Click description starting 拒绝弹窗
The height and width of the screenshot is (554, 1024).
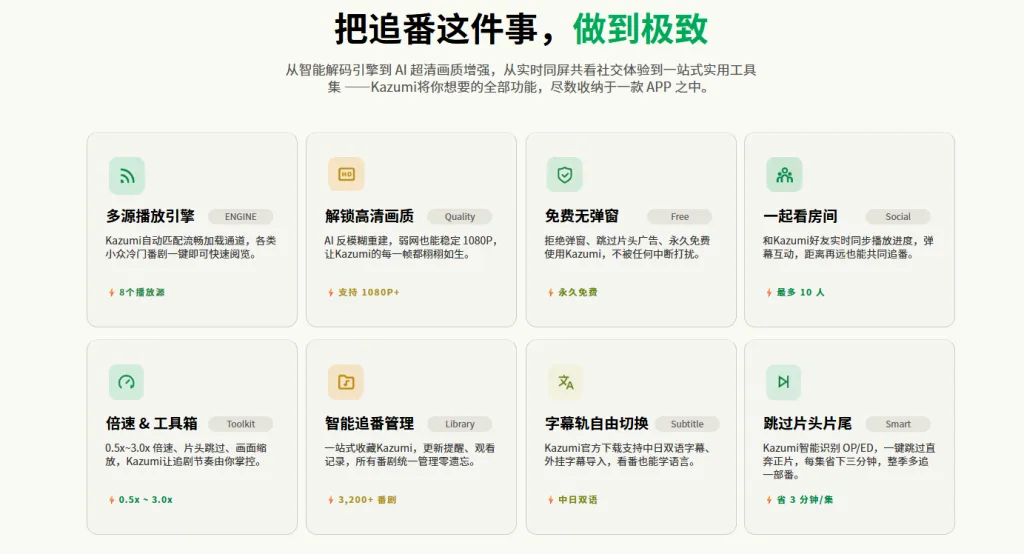628,248
